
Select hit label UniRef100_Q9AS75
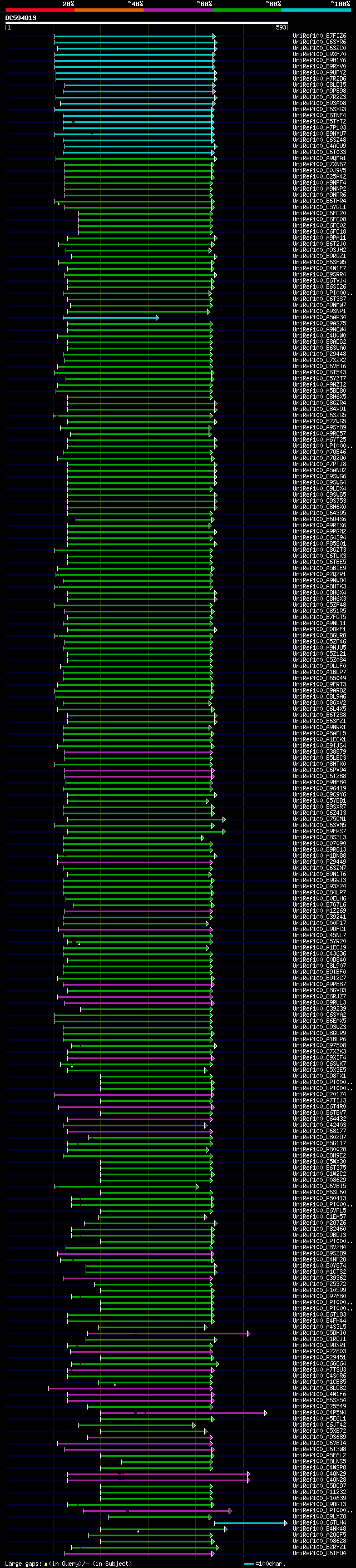click(x=319, y=324)
